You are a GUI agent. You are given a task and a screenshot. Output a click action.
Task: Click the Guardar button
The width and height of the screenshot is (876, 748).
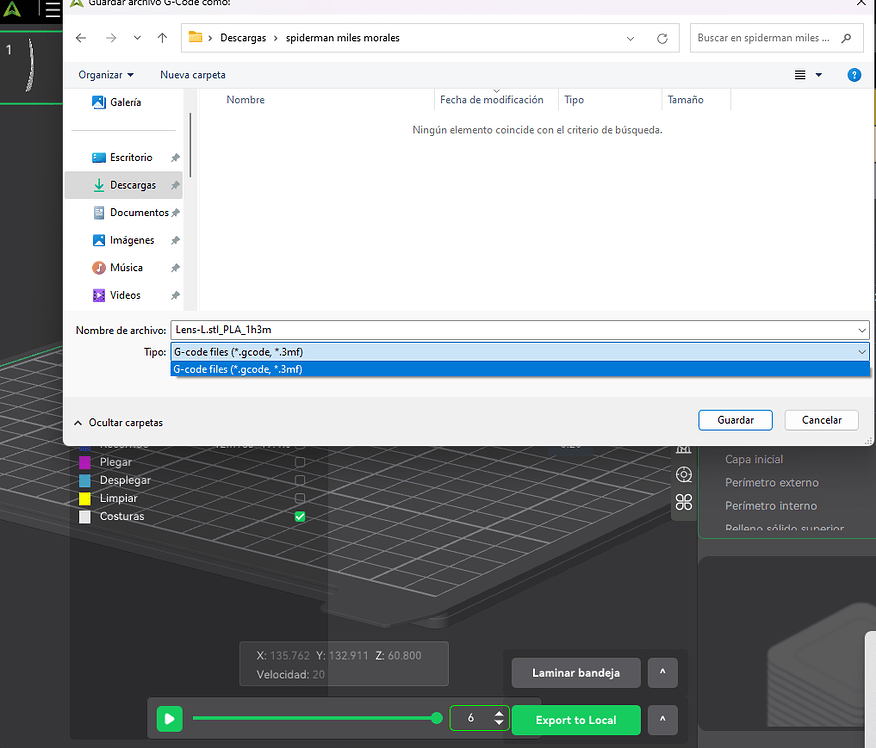(x=735, y=420)
